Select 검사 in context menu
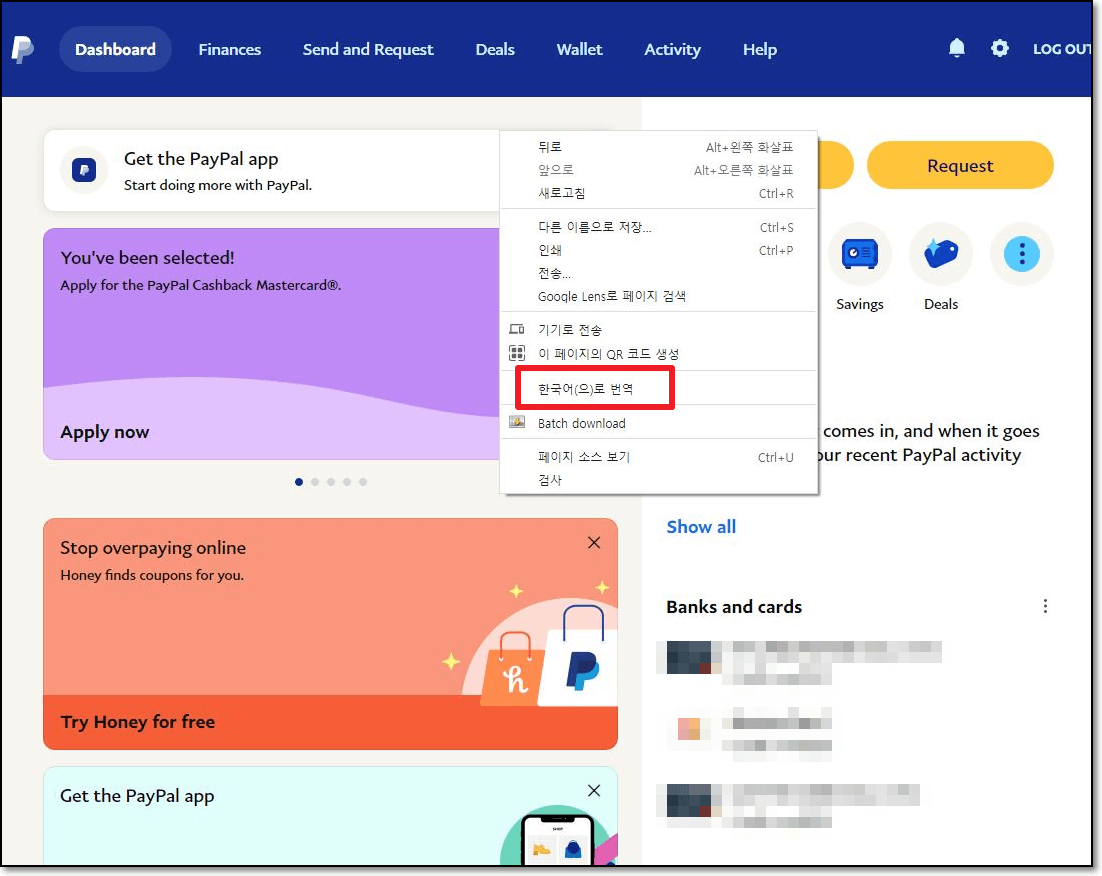The width and height of the screenshot is (1102, 876). coord(659,480)
